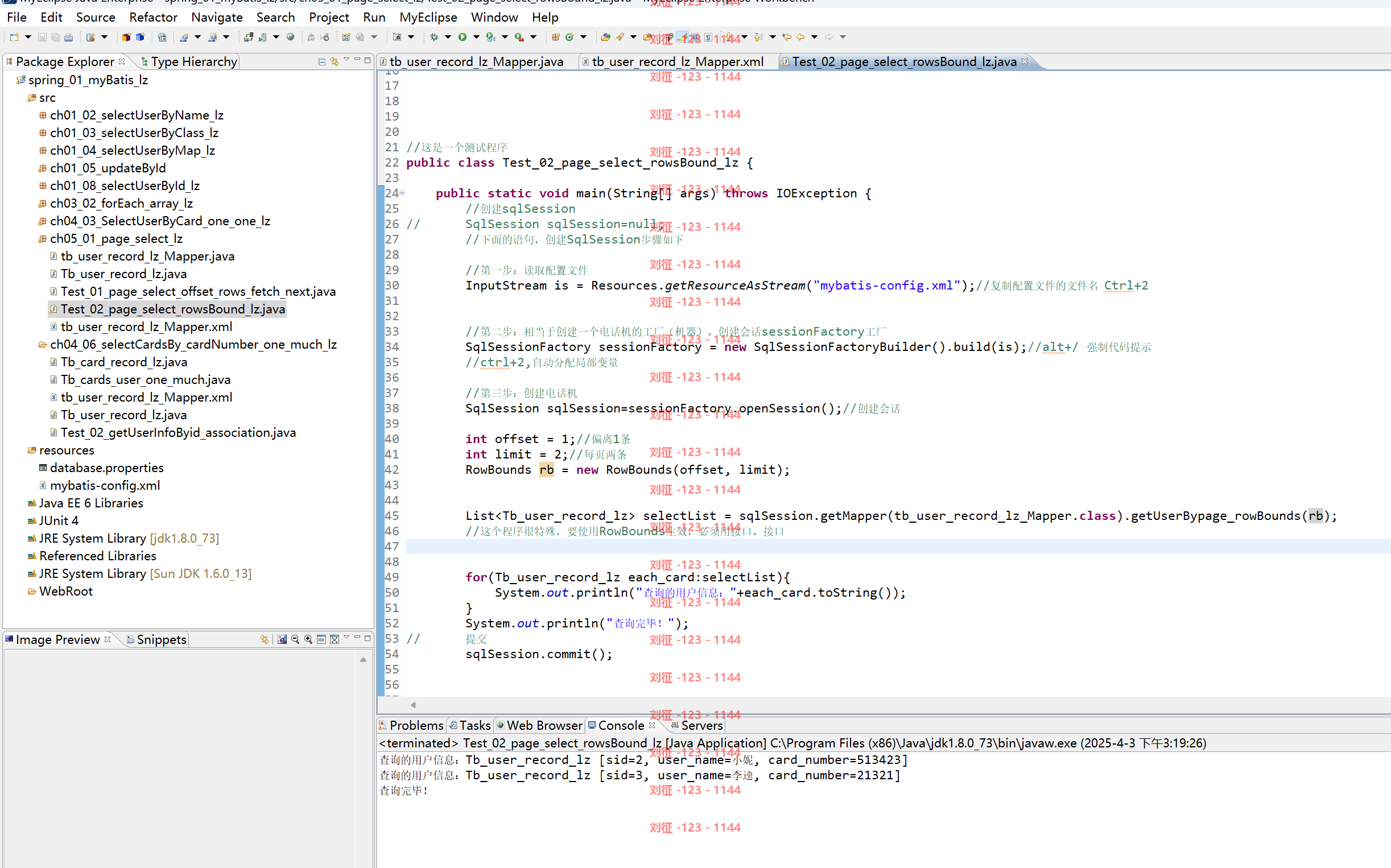Switch to the Problems tab
Viewport: 1391px width, 868px height.
coord(411,726)
